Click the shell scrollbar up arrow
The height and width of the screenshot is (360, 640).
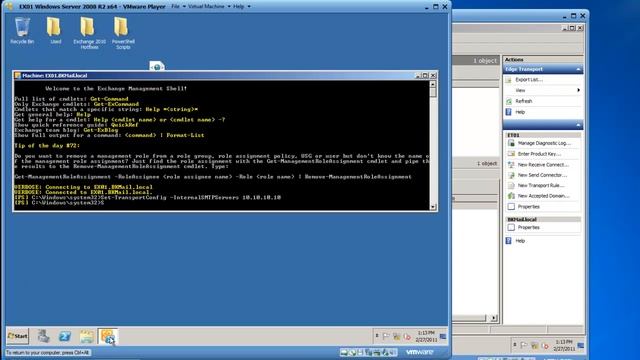click(x=433, y=84)
